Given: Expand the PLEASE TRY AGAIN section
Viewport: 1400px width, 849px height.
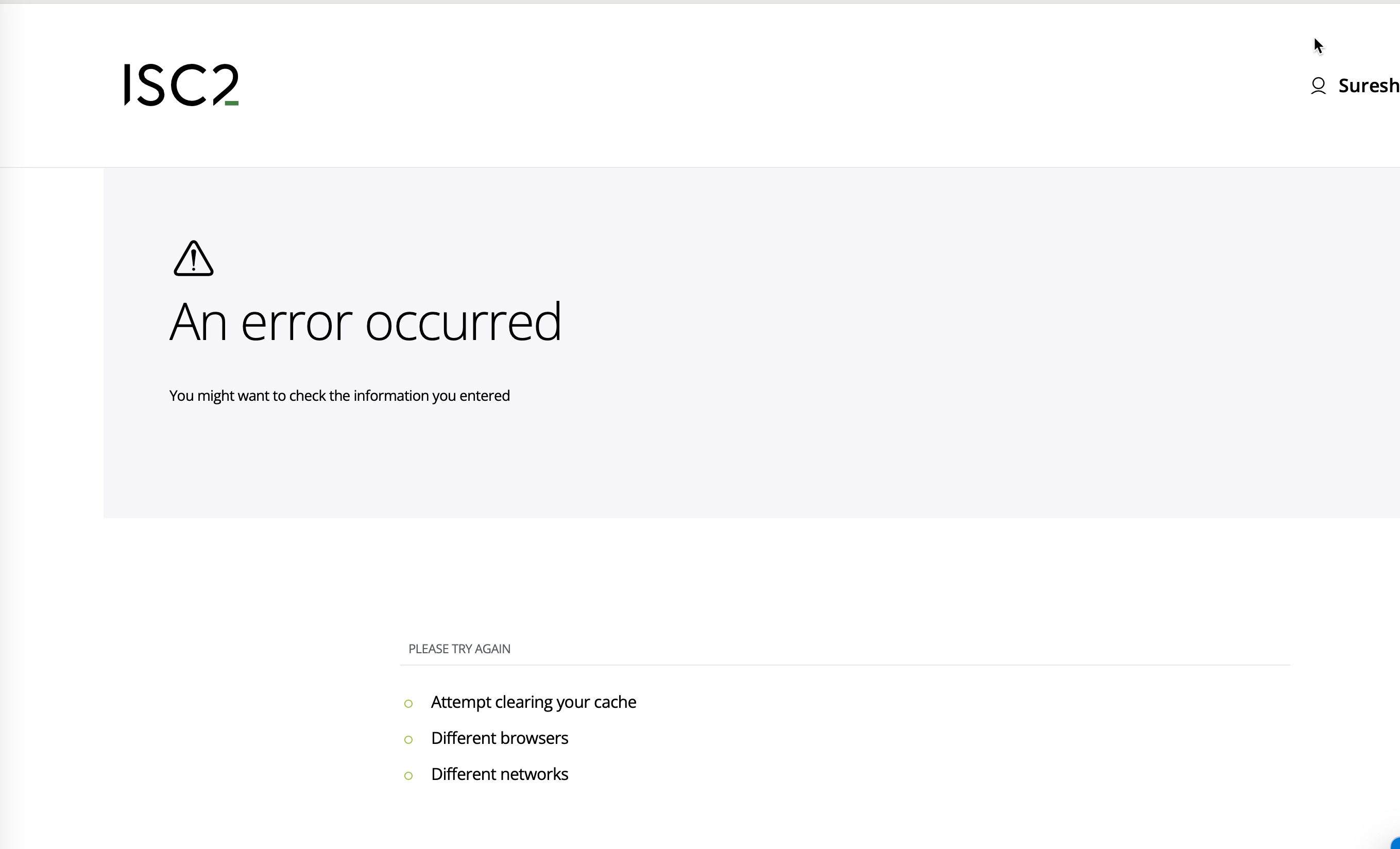Looking at the screenshot, I should point(459,648).
